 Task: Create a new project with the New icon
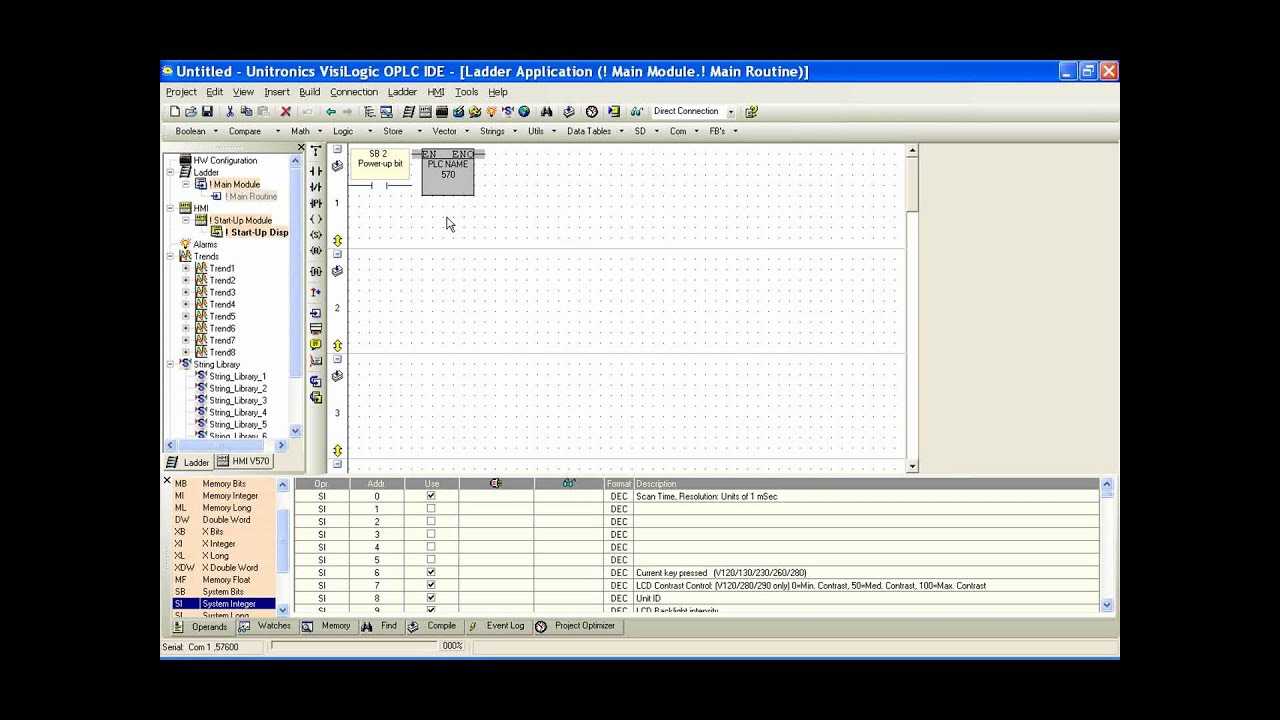tap(175, 111)
